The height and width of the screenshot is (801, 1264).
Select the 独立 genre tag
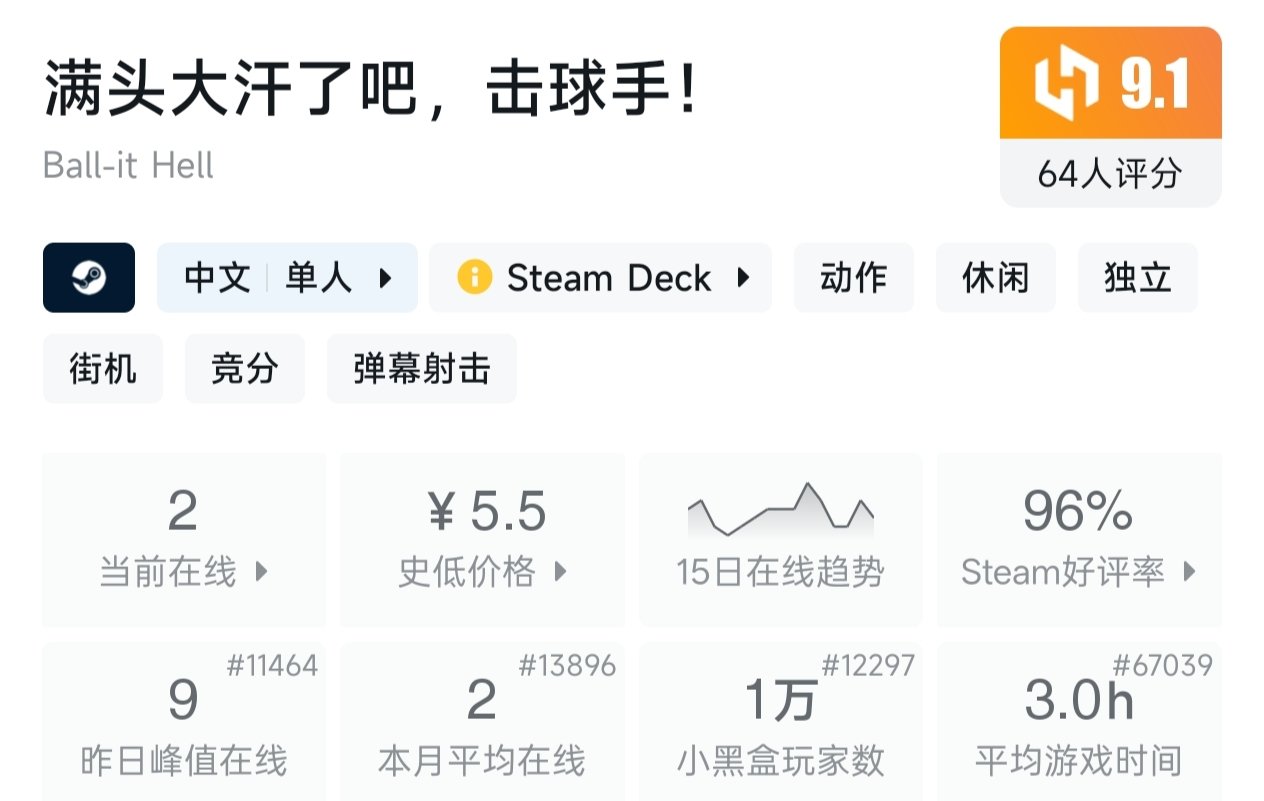(1137, 278)
